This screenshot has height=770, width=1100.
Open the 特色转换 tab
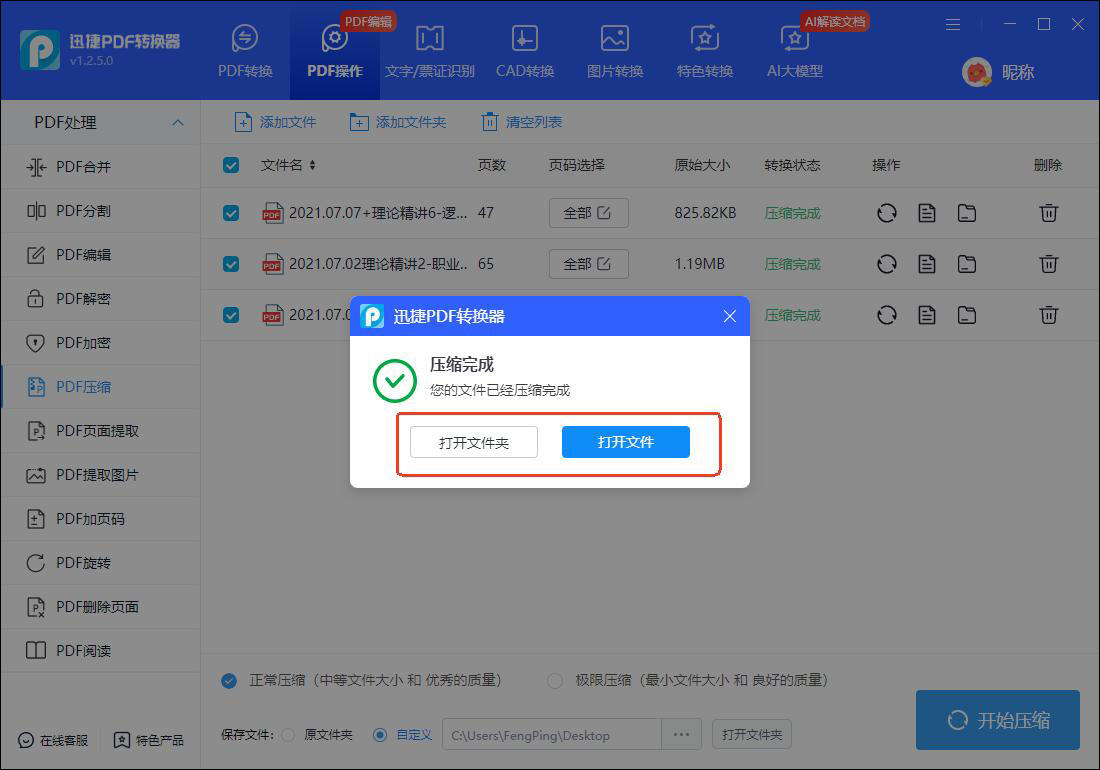click(705, 51)
